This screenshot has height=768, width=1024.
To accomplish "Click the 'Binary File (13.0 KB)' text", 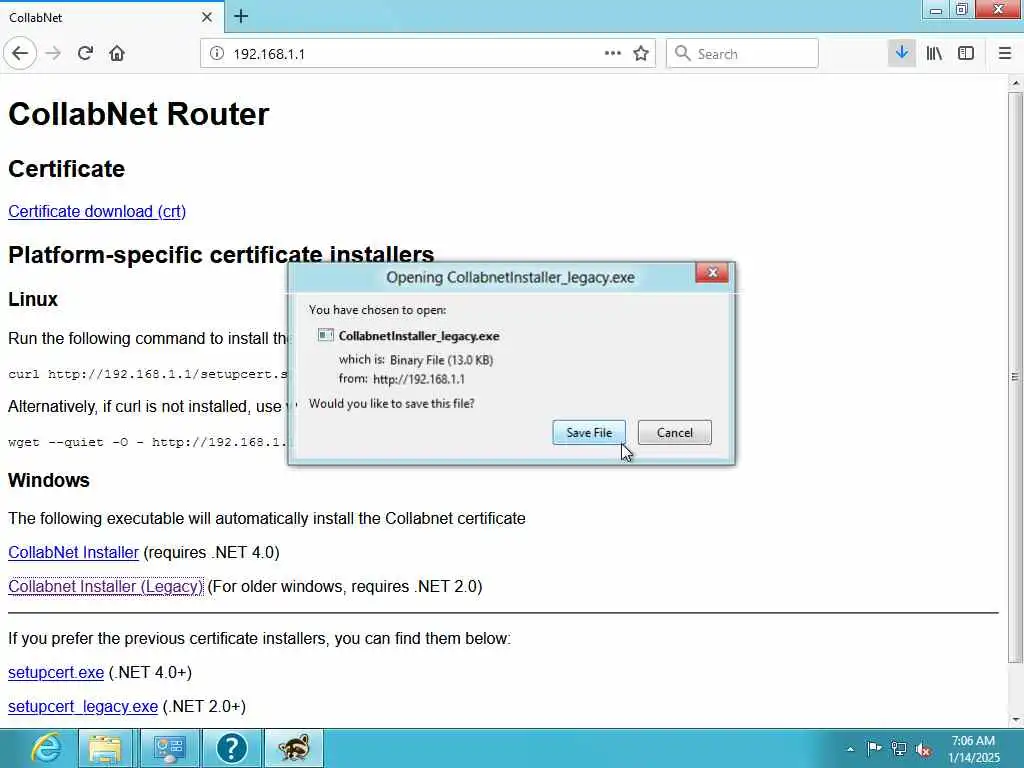I will coord(441,360).
